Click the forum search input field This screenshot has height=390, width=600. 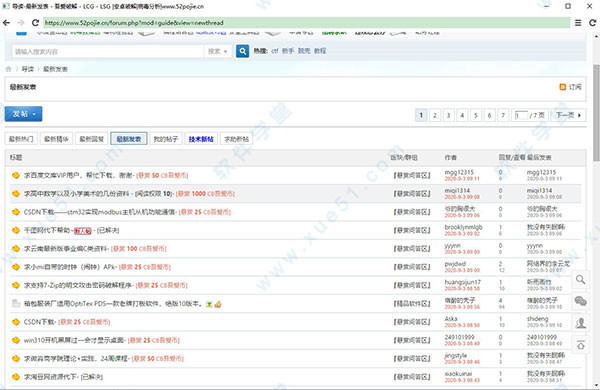pyautogui.click(x=108, y=51)
